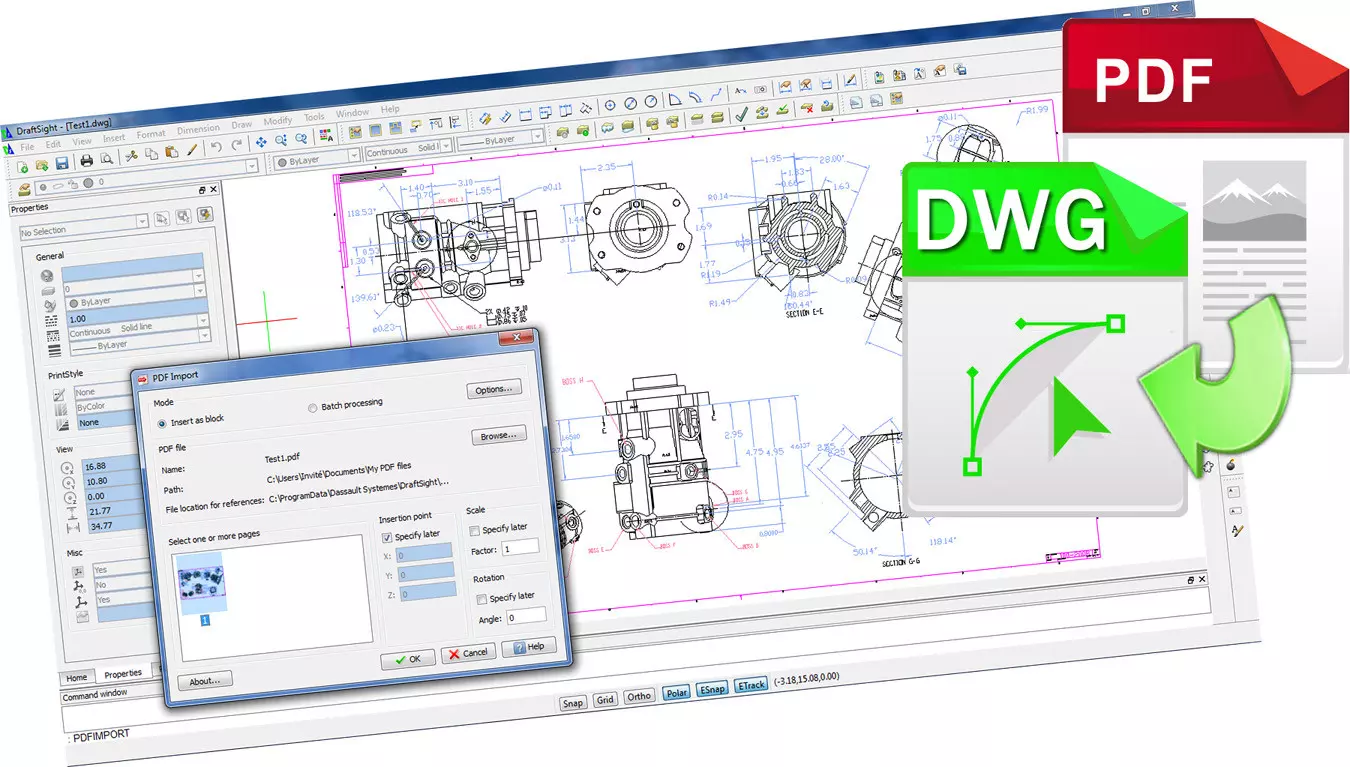Click Cancel in PDF Import dialog
Screen dimensions: 1350x767
point(468,652)
